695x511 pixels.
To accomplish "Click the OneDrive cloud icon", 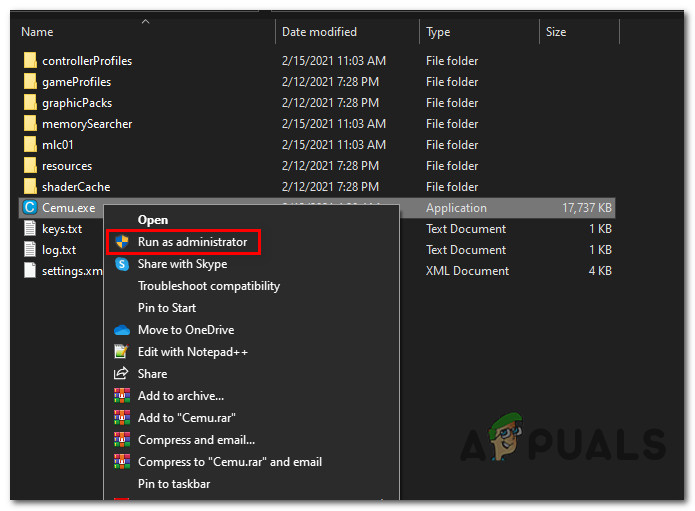I will (122, 330).
